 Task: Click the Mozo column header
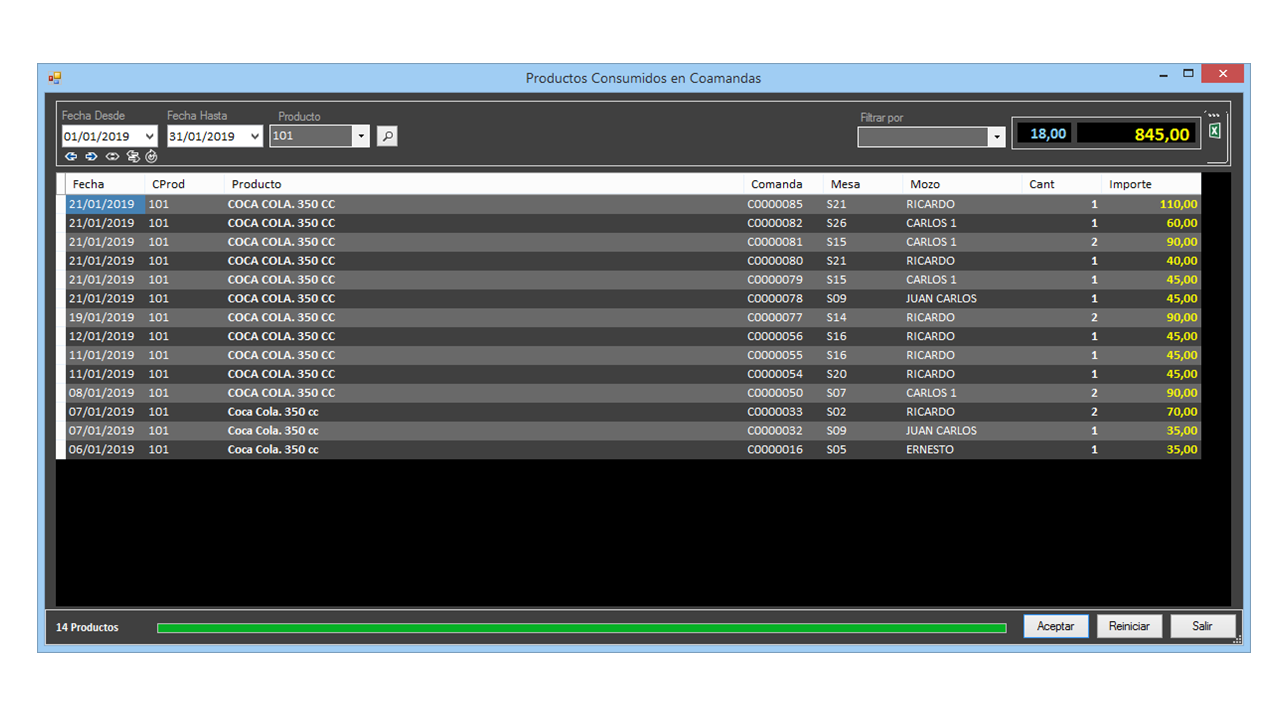tap(925, 184)
